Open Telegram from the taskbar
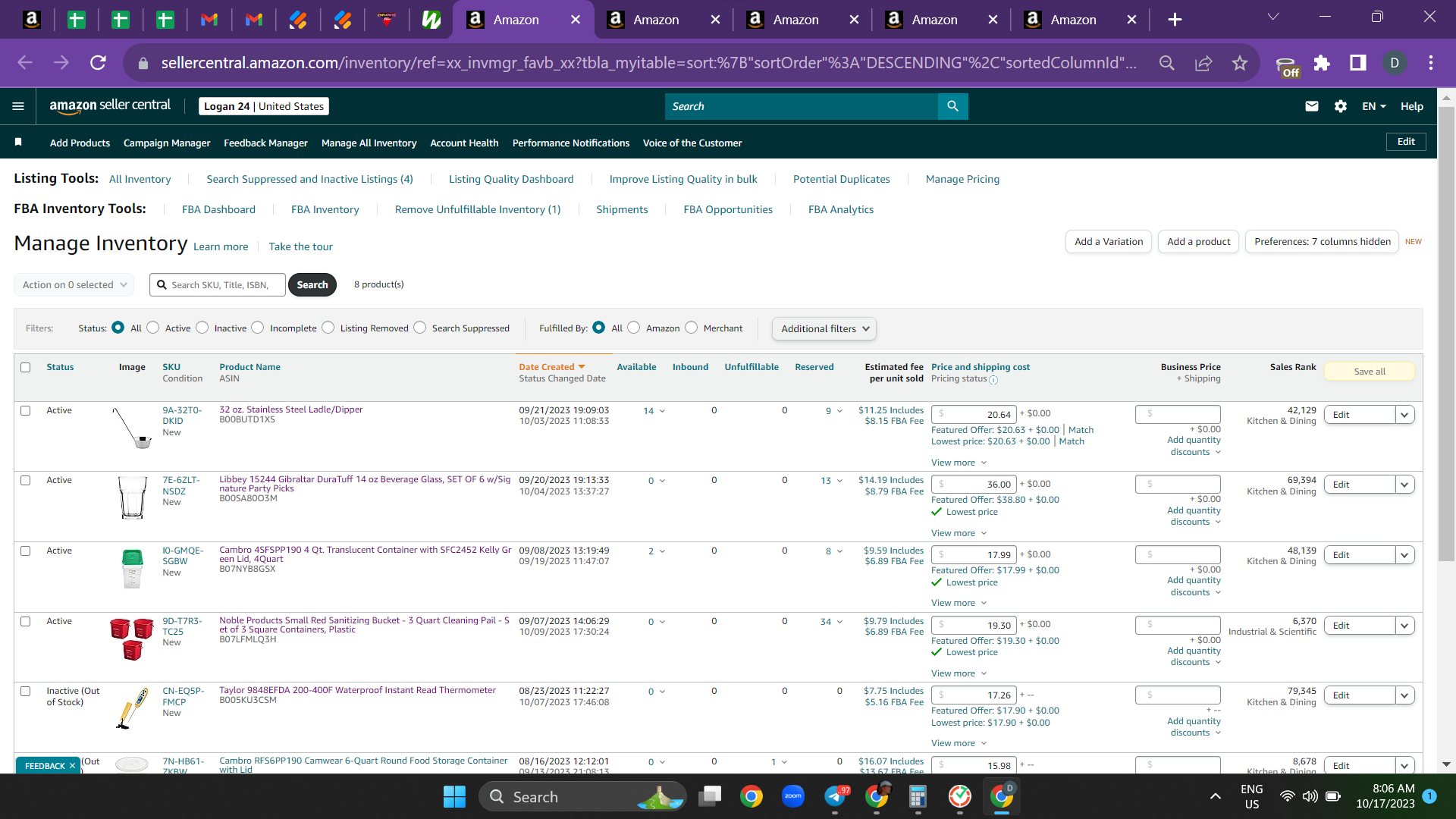This screenshot has width=1456, height=819. pos(835,796)
